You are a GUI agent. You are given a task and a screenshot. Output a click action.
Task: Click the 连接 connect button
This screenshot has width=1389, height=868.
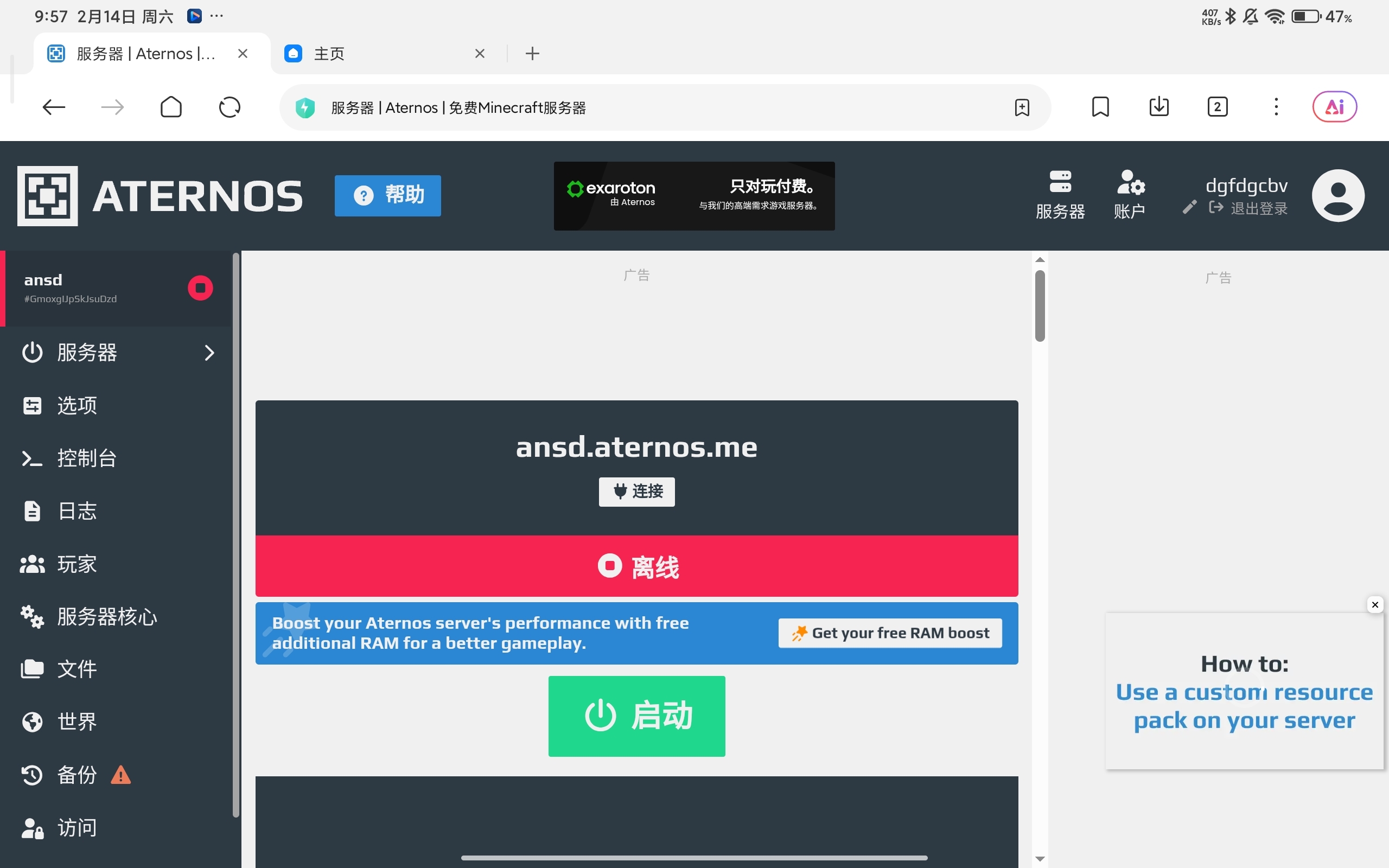click(x=636, y=492)
